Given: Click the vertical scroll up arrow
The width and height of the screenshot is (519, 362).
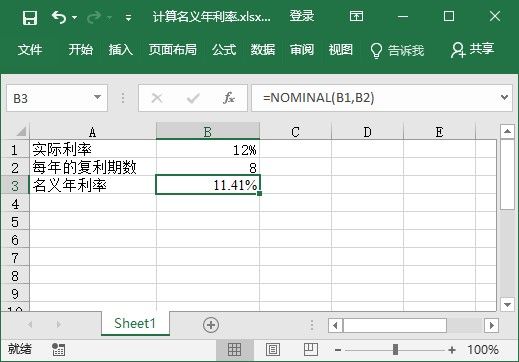Looking at the screenshot, I should [507, 132].
